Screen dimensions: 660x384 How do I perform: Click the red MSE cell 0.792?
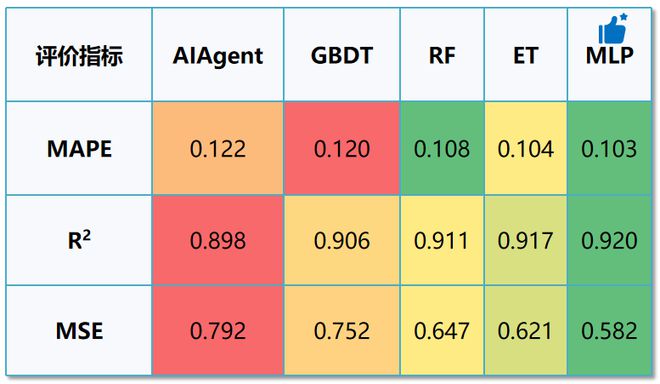pyautogui.click(x=218, y=331)
